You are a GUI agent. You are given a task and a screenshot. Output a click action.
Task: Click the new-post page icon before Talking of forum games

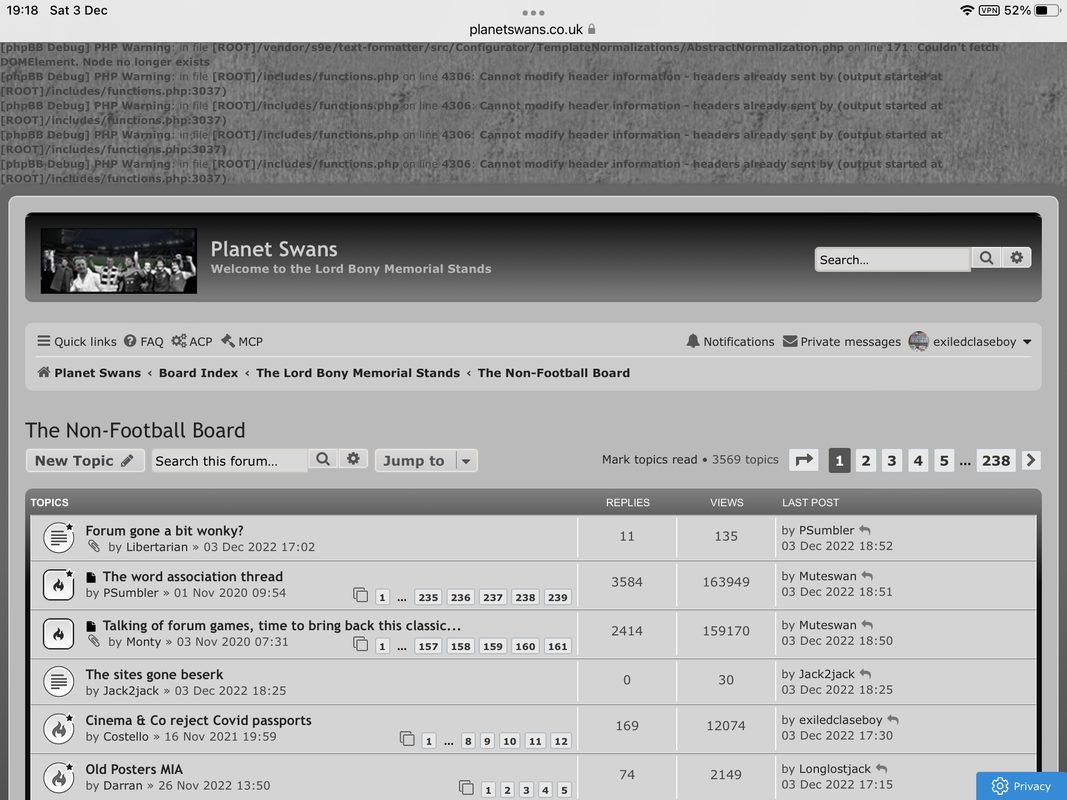click(91, 626)
